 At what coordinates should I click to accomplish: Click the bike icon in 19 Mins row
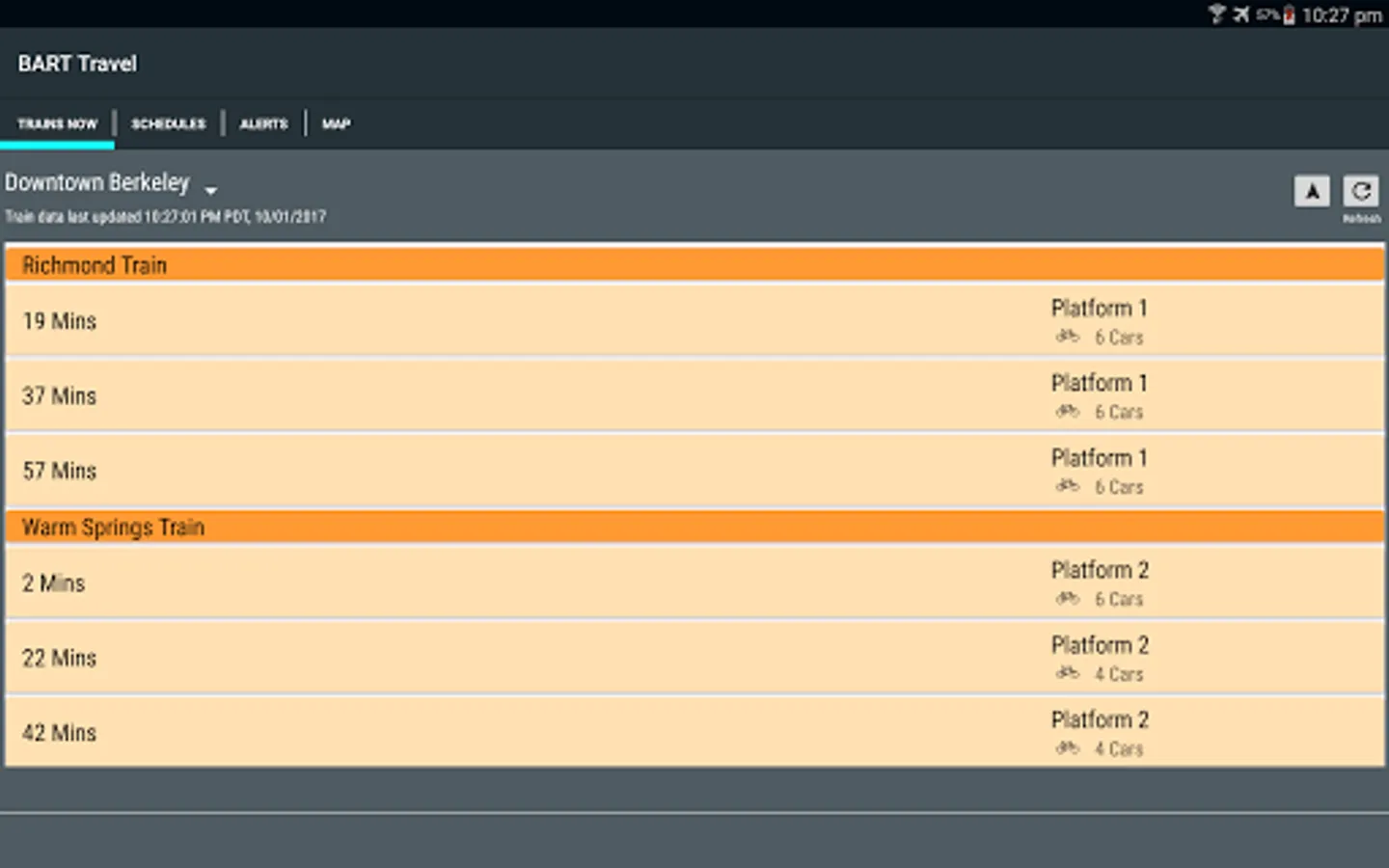[x=1067, y=337]
